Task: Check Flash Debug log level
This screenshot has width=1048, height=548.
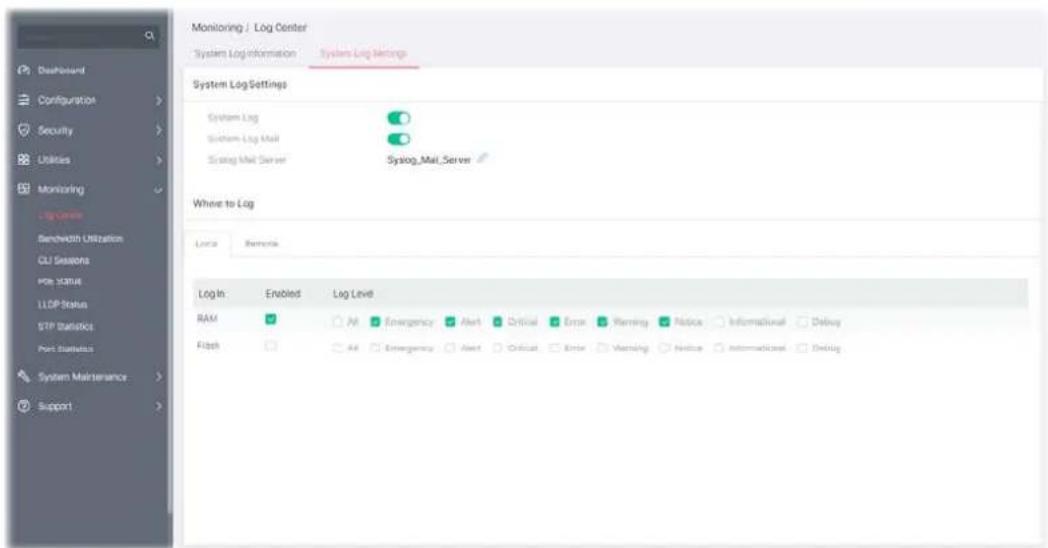Action: click(x=802, y=348)
